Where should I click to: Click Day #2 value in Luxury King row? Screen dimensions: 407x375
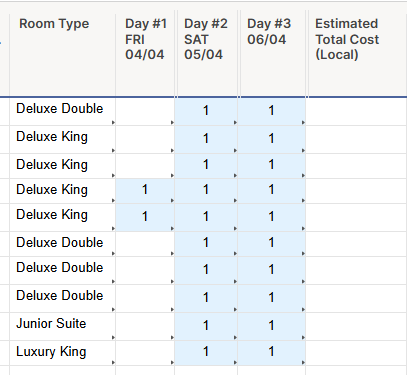click(206, 352)
